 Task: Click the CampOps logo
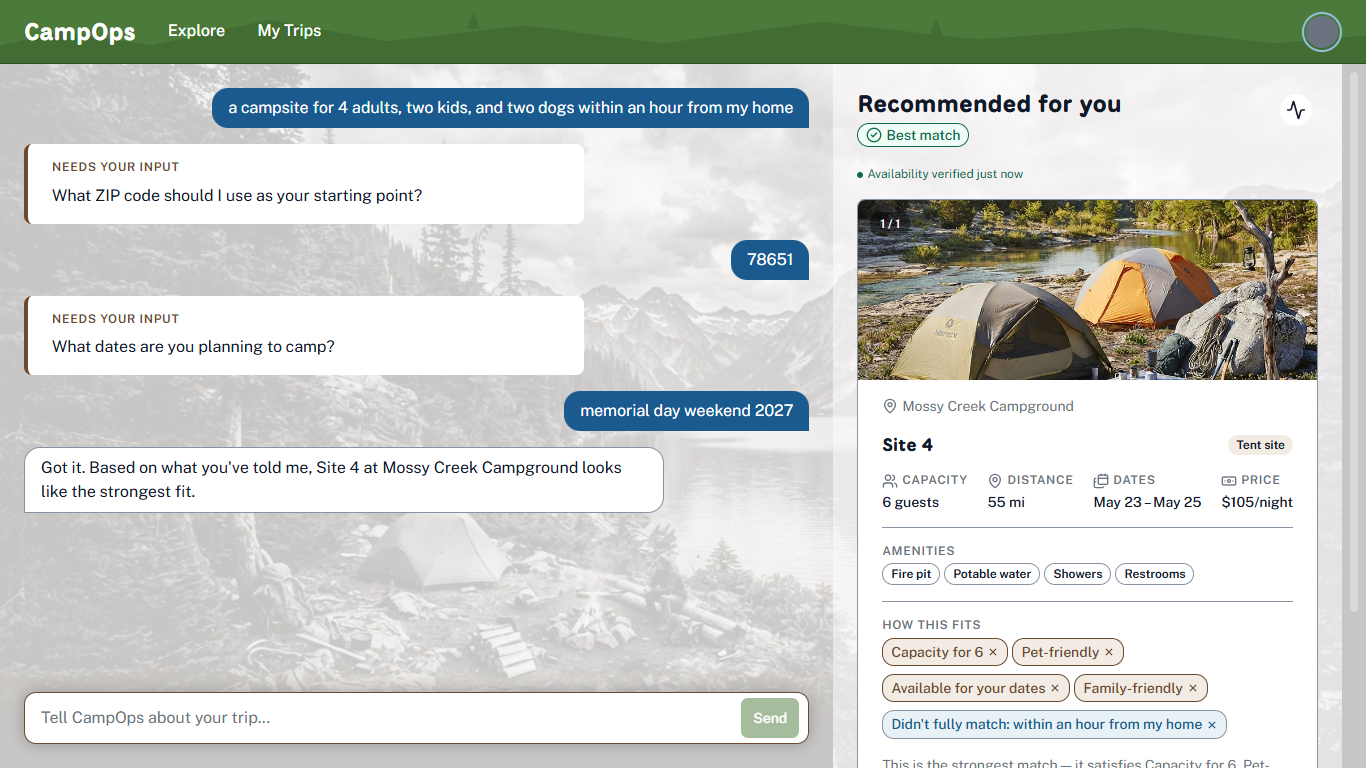pos(80,32)
